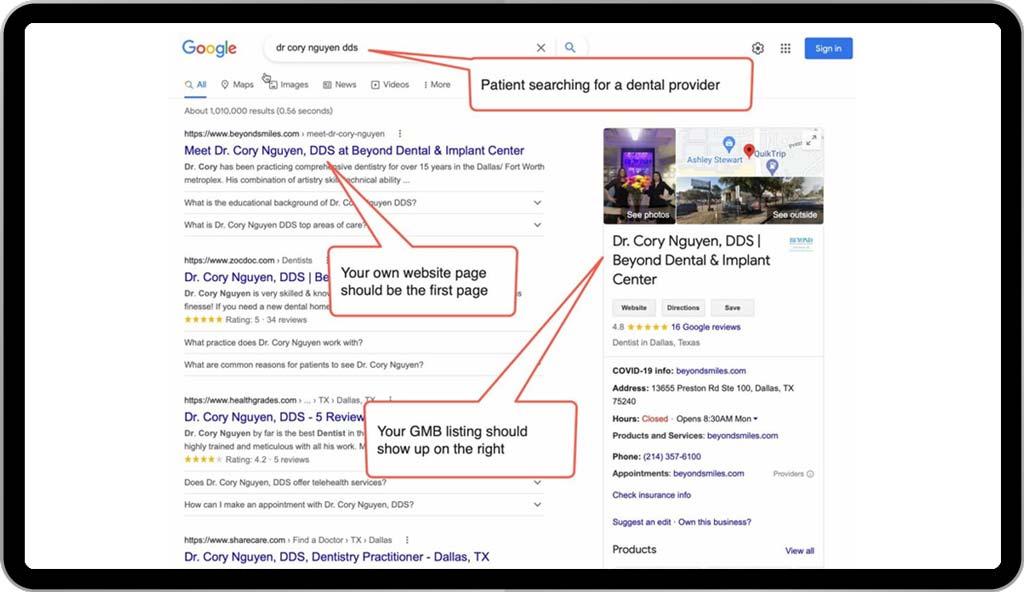
Task: Expand the telehealth services question
Action: (x=363, y=482)
